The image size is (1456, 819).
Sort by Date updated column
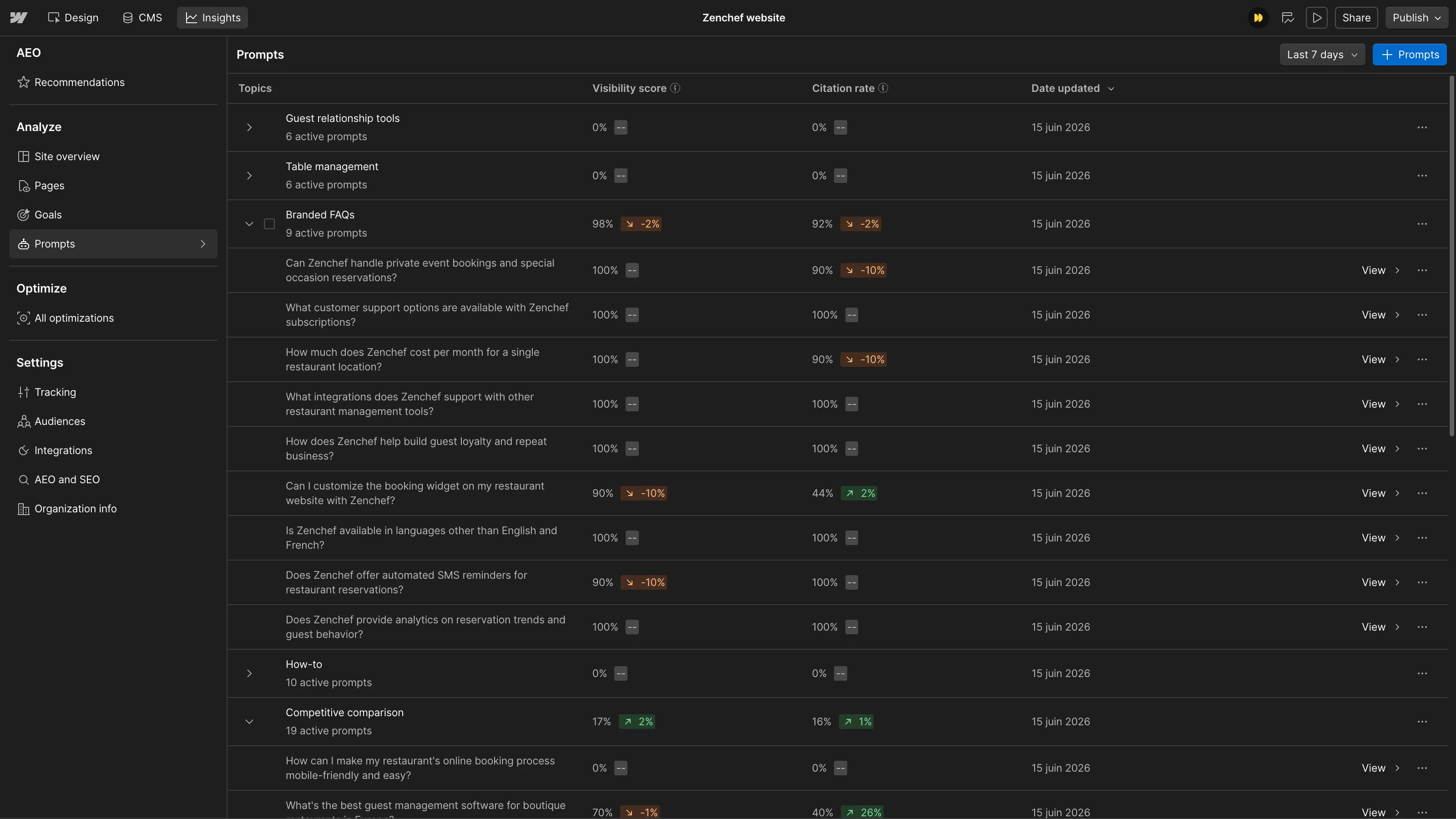[1072, 88]
